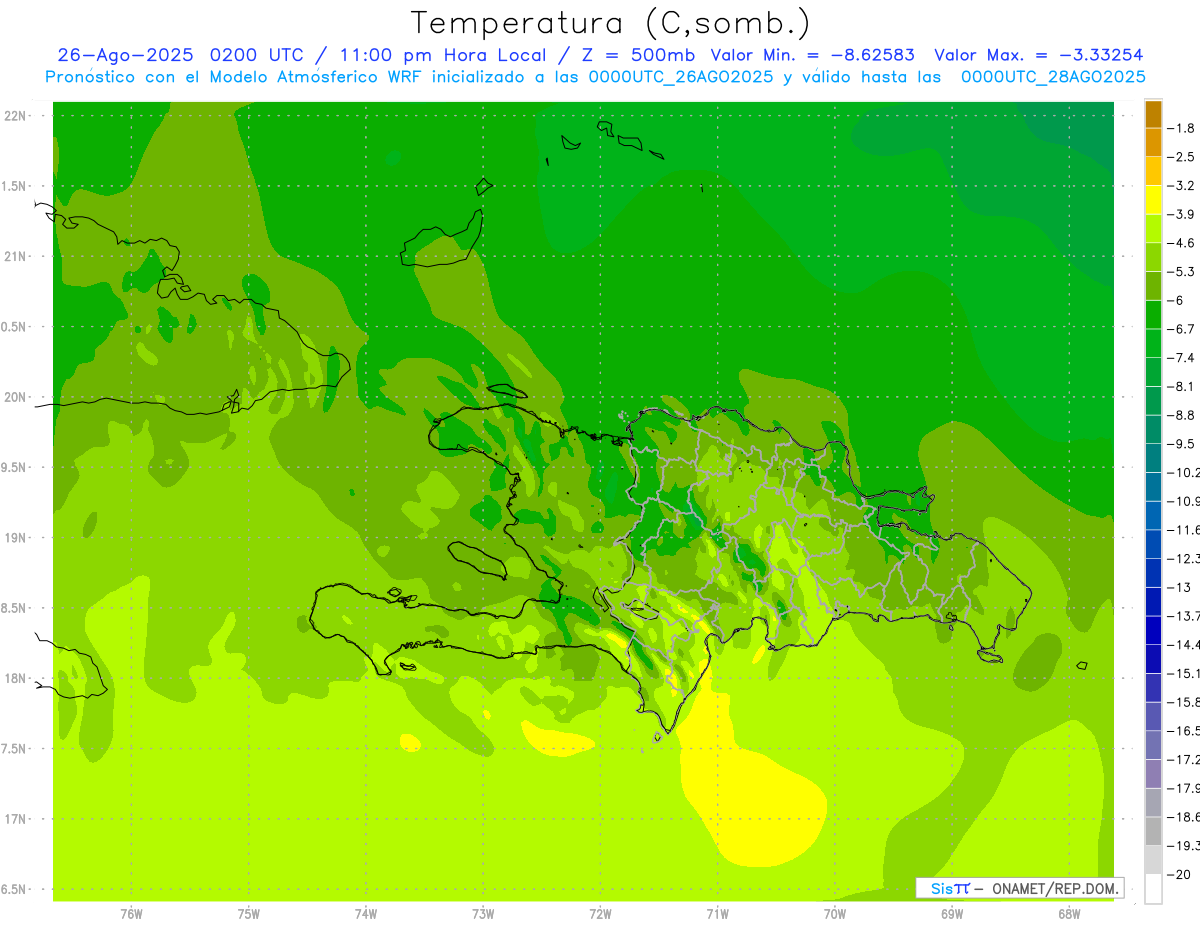Click the 20N latitude axis label

[16, 397]
